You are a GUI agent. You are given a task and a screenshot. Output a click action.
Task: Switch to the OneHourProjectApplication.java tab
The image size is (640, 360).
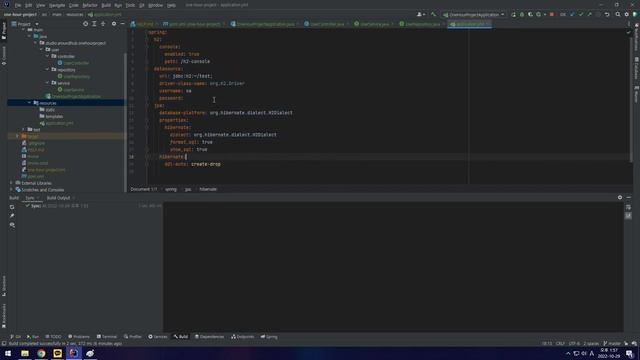264,24
